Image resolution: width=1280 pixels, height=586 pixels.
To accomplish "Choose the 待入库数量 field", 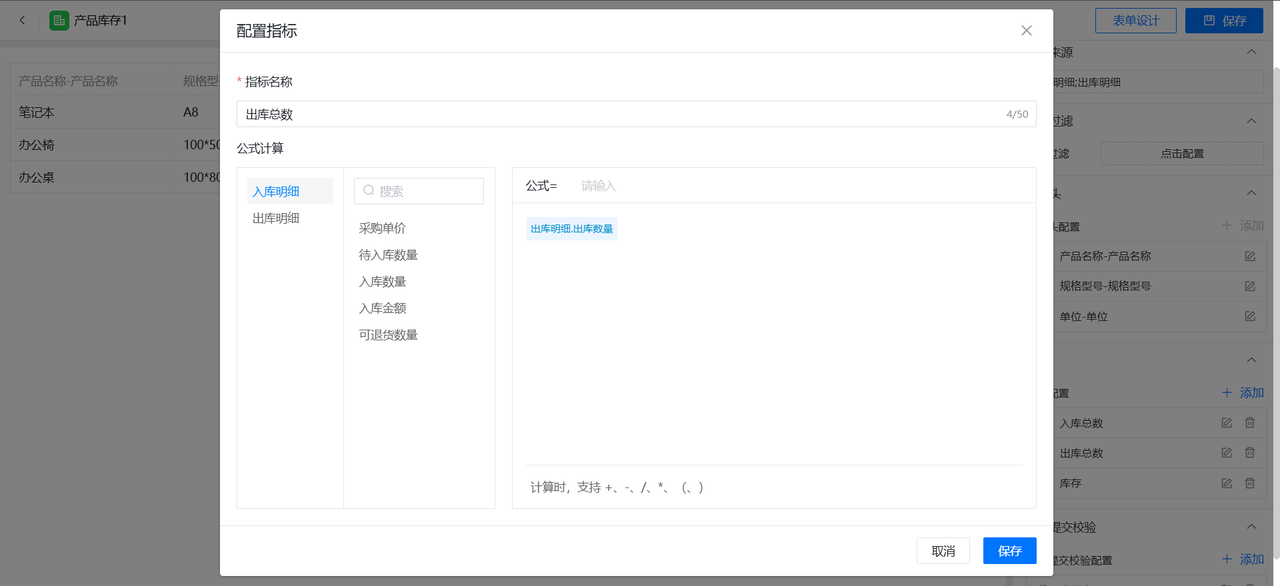I will point(388,255).
